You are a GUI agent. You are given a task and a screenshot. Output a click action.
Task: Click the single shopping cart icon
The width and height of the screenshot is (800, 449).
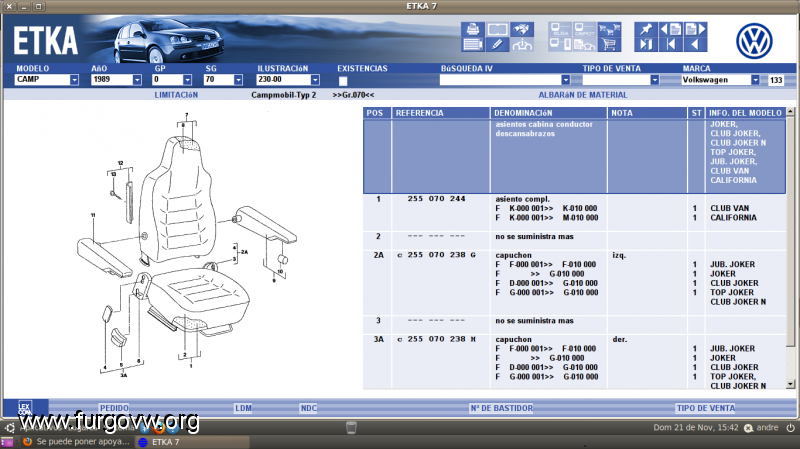pyautogui.click(x=609, y=44)
